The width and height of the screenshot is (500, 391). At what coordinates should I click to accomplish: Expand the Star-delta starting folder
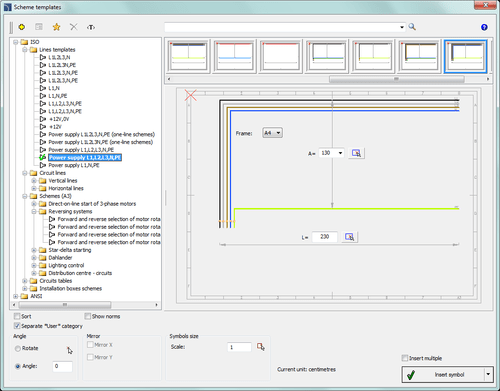point(34,250)
